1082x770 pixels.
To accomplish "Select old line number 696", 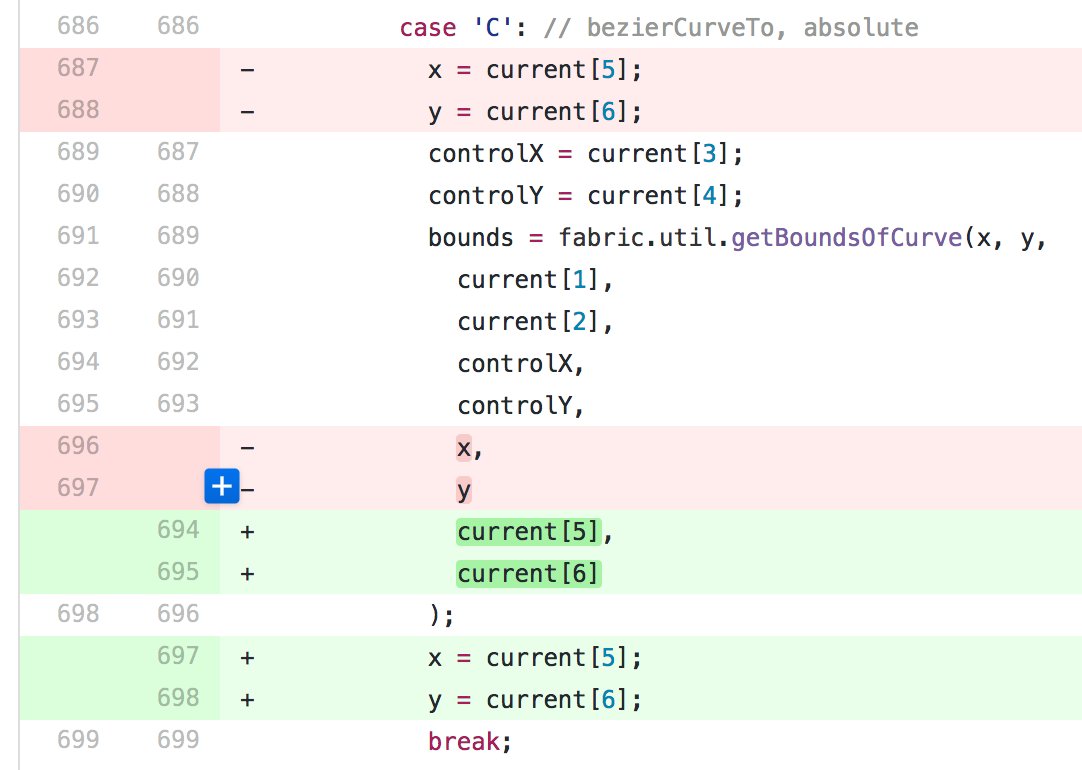I will click(78, 446).
